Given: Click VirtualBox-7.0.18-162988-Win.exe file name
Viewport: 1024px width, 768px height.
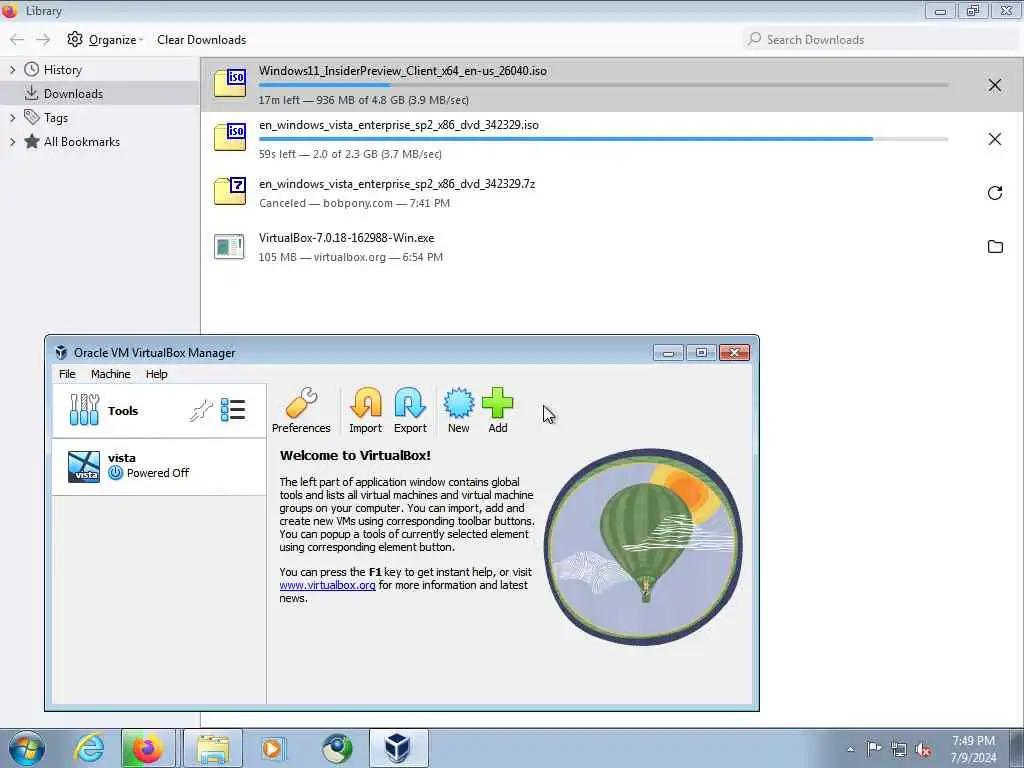Looking at the screenshot, I should coord(346,238).
